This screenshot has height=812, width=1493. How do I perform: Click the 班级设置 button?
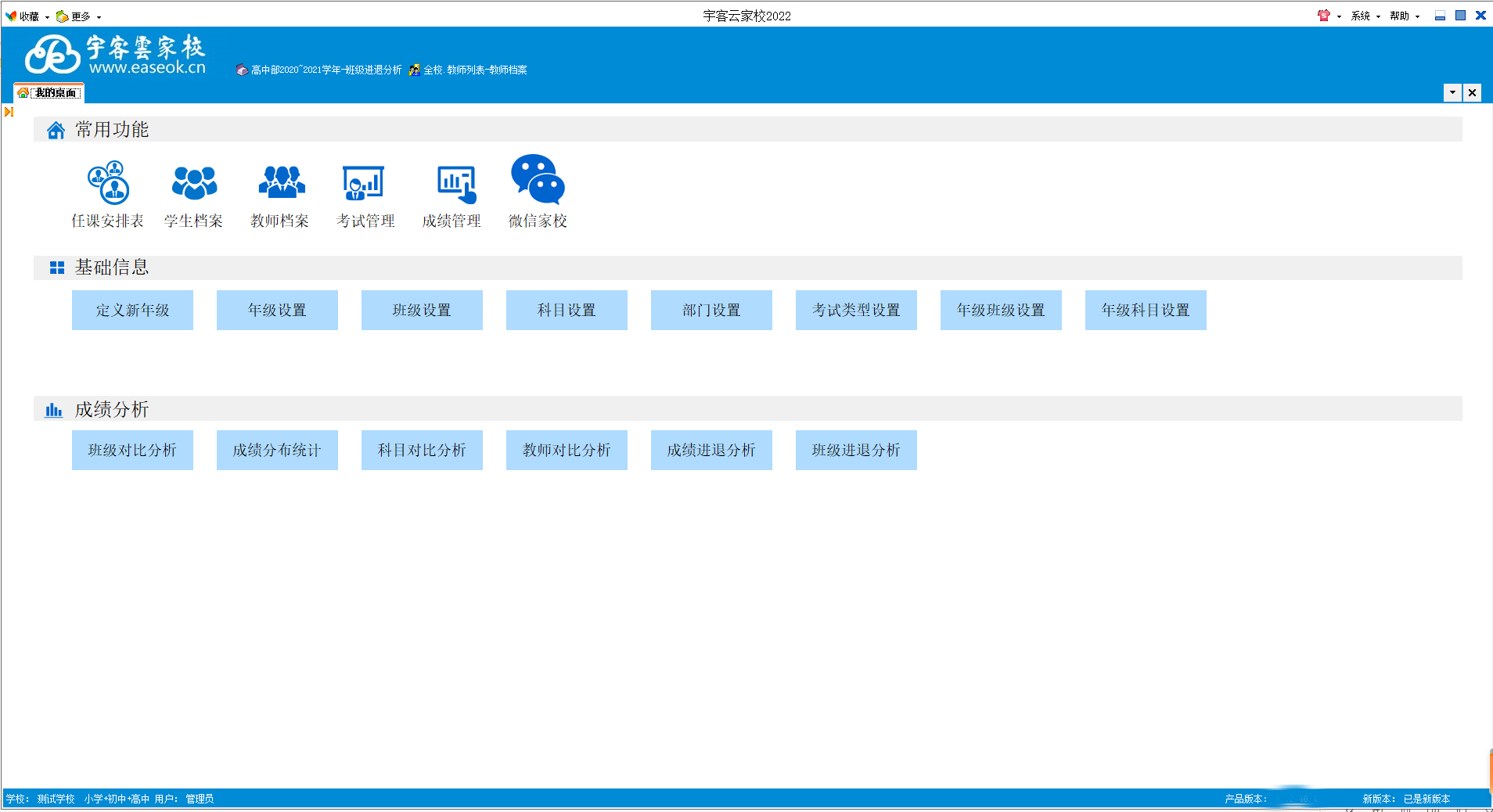click(422, 310)
